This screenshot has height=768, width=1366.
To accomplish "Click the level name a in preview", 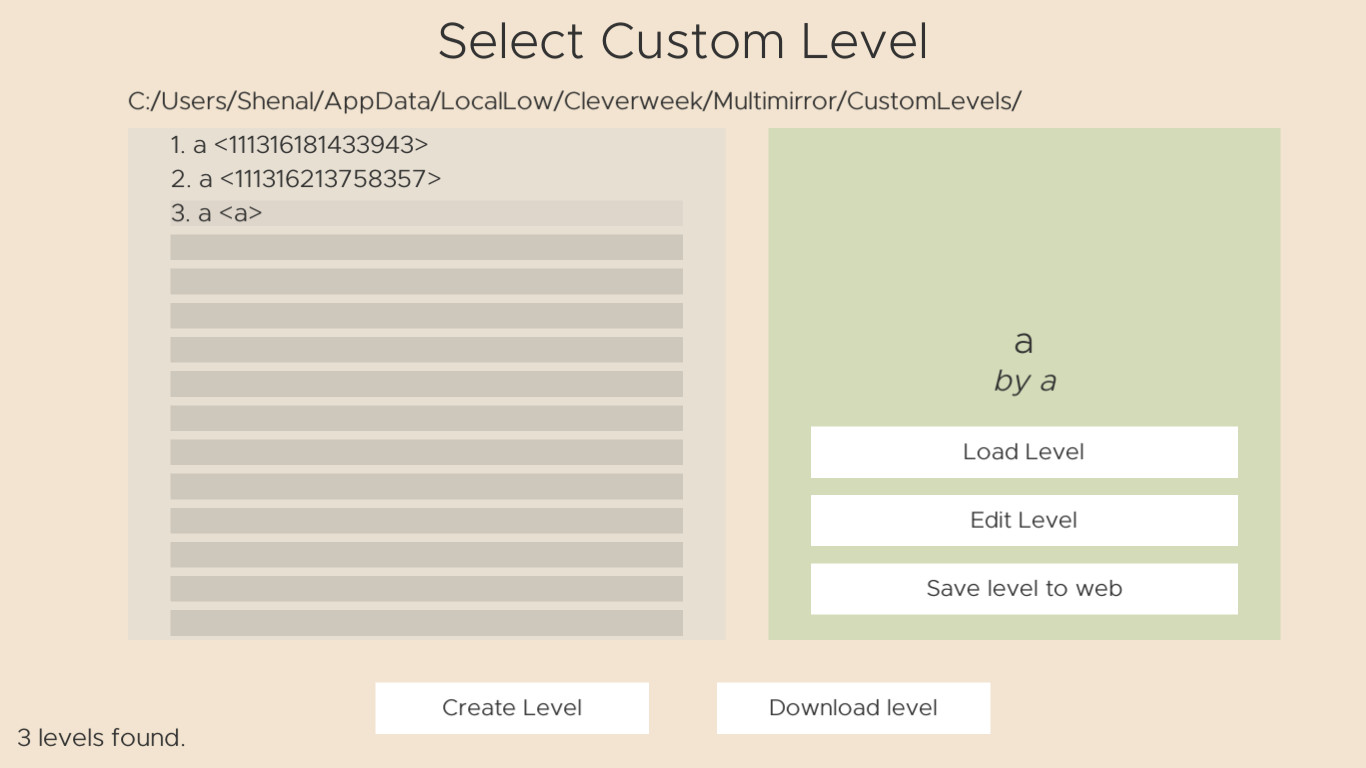I will pyautogui.click(x=1024, y=344).
